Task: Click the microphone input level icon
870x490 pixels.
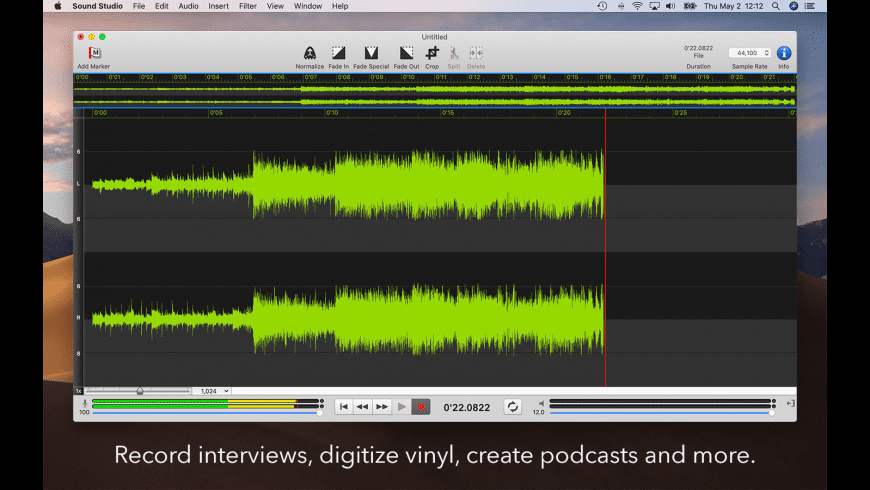Action: 84,403
